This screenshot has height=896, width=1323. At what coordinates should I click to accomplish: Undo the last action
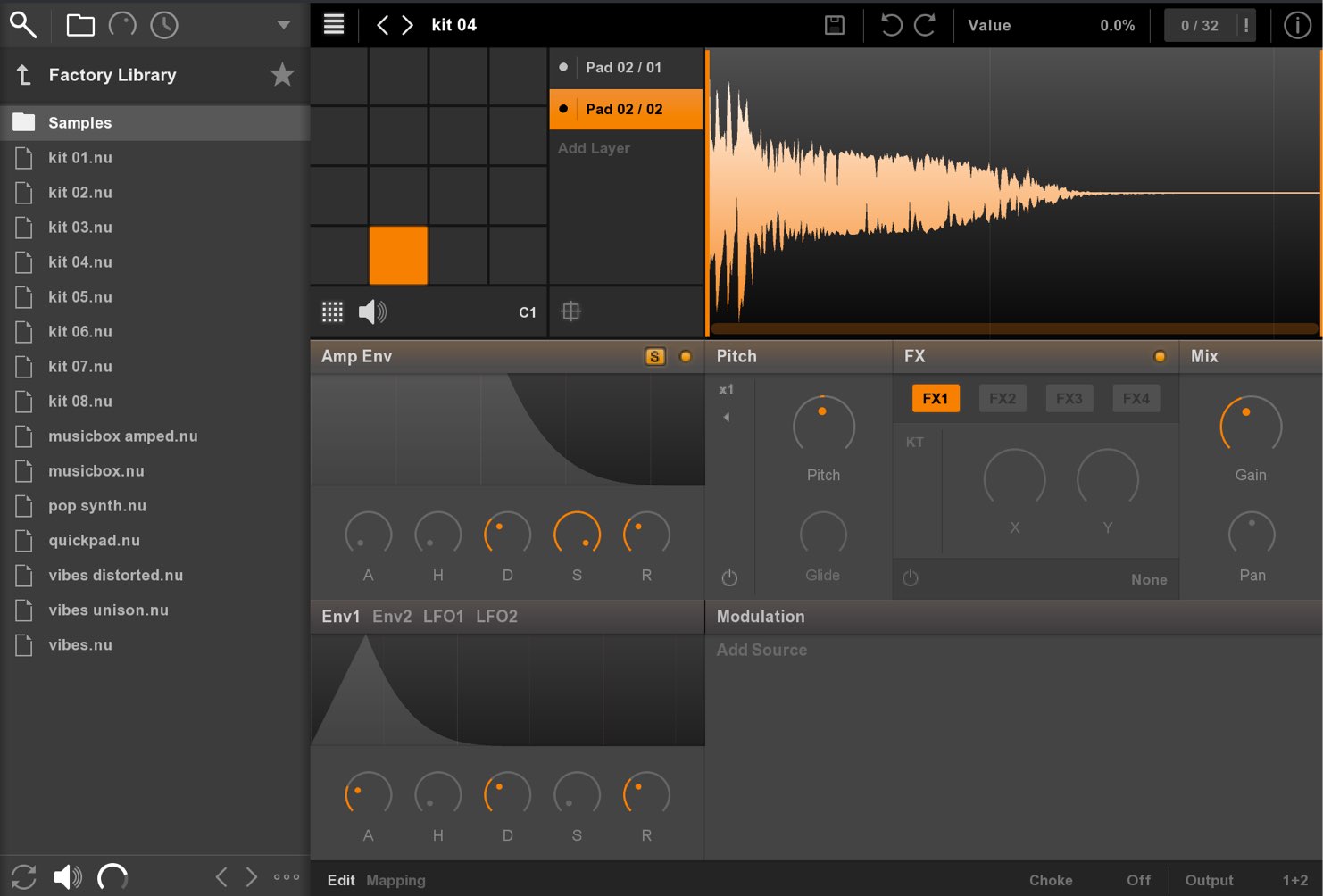pyautogui.click(x=891, y=25)
